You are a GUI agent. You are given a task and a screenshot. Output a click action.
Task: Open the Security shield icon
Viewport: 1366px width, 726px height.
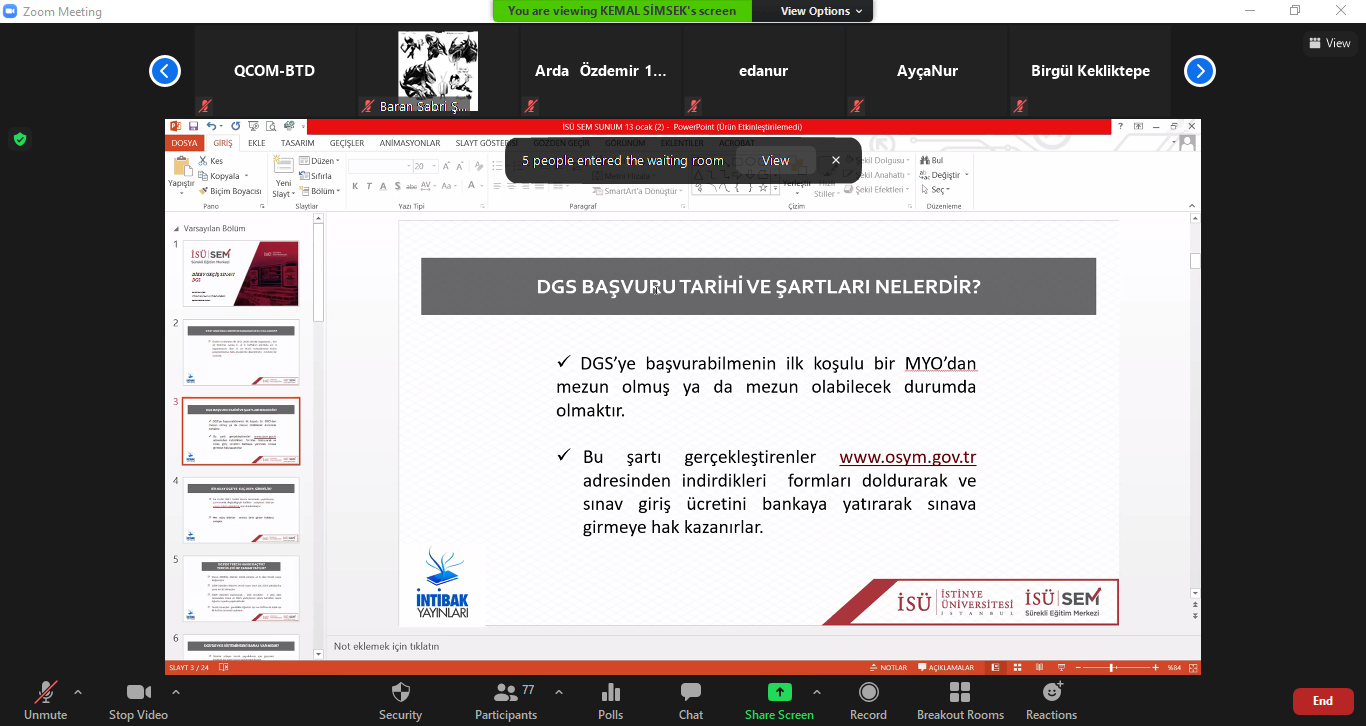[400, 693]
